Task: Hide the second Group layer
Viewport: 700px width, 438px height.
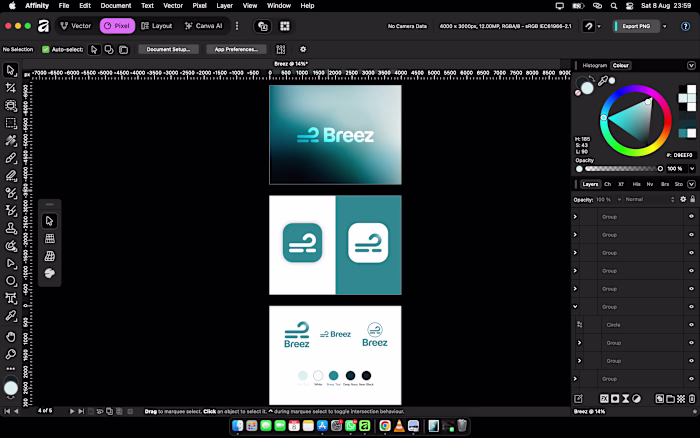Action: tap(691, 234)
